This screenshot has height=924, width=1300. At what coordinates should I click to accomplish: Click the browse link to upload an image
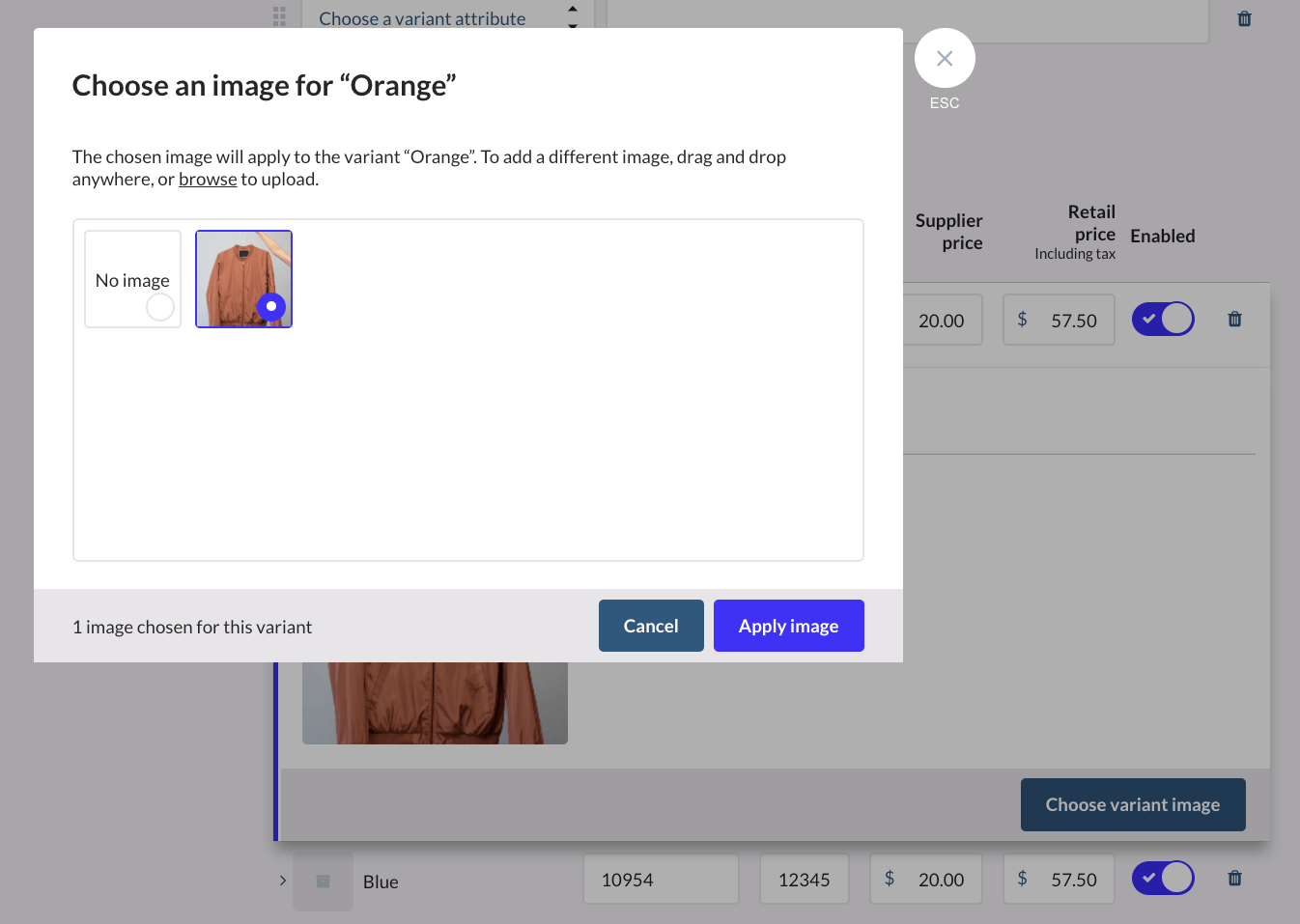pyautogui.click(x=208, y=180)
